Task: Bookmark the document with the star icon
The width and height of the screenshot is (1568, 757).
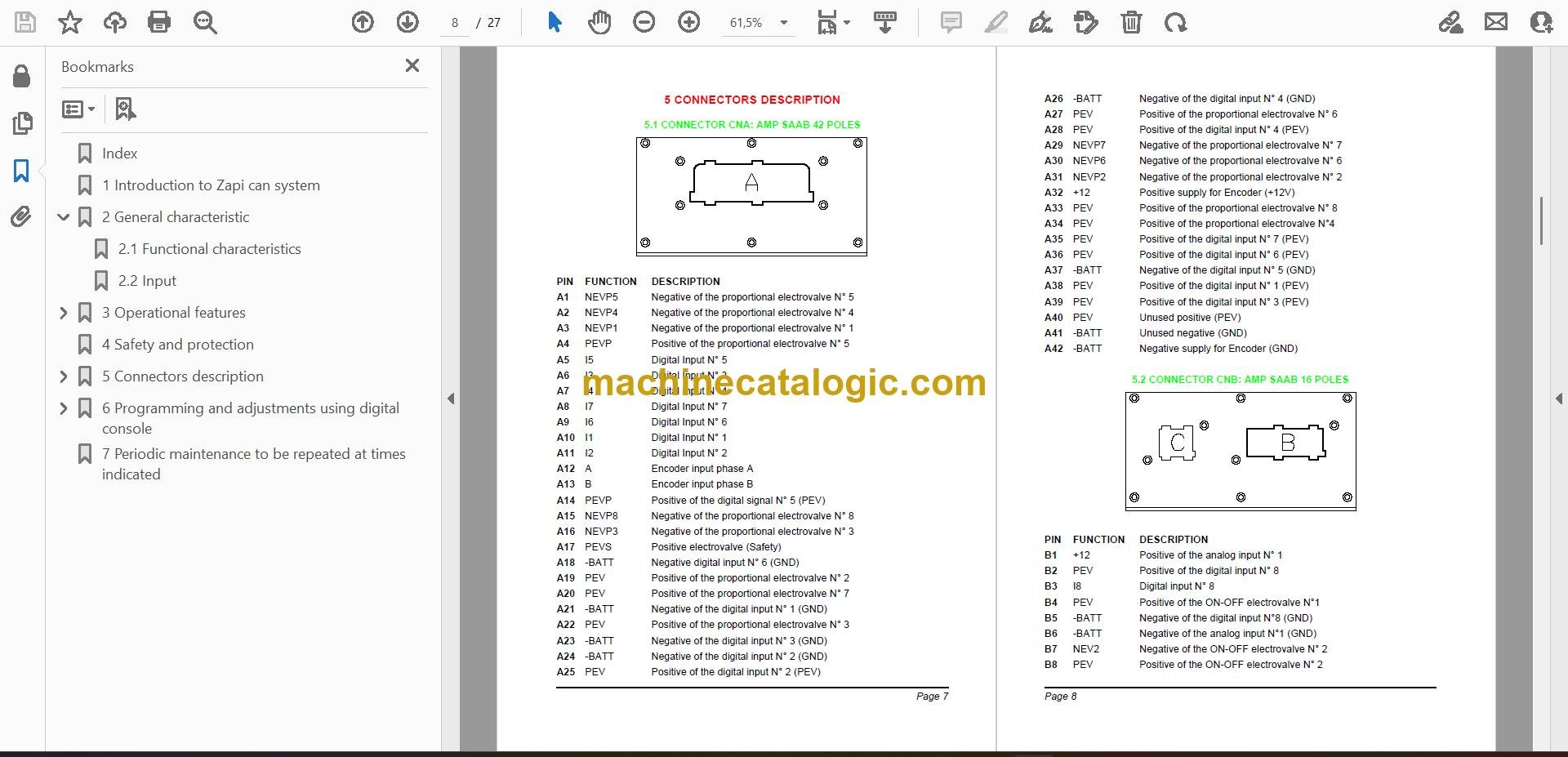Action: coord(70,22)
